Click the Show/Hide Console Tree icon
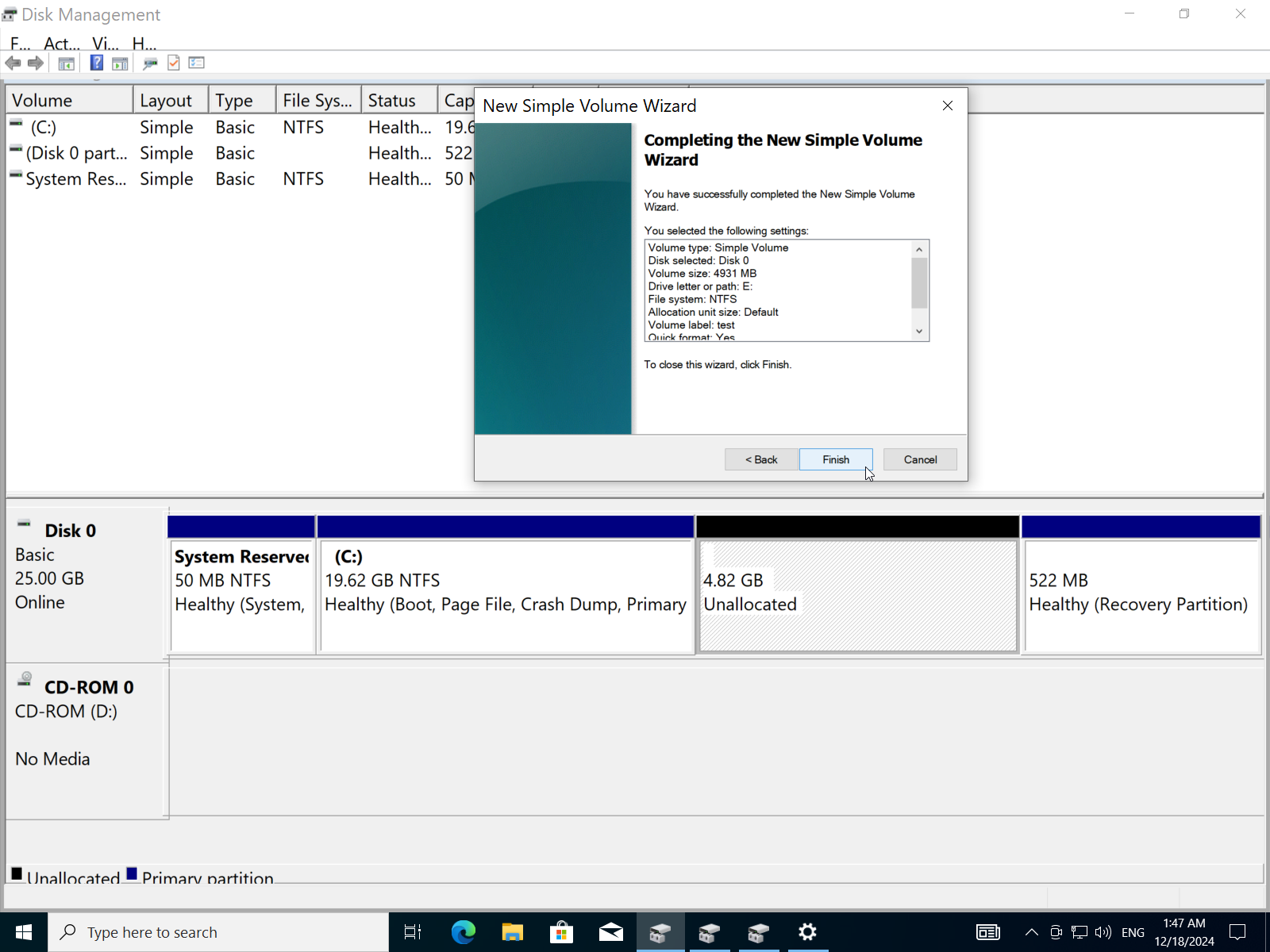 tap(67, 63)
